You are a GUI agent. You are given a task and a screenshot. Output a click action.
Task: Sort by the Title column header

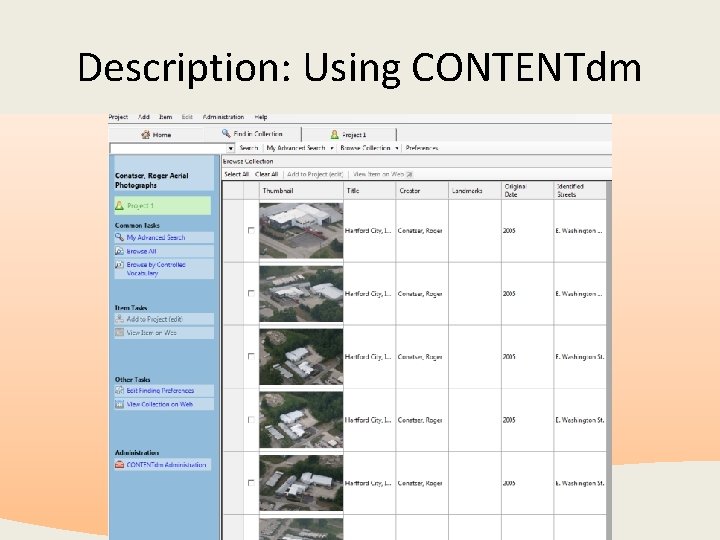click(x=369, y=191)
